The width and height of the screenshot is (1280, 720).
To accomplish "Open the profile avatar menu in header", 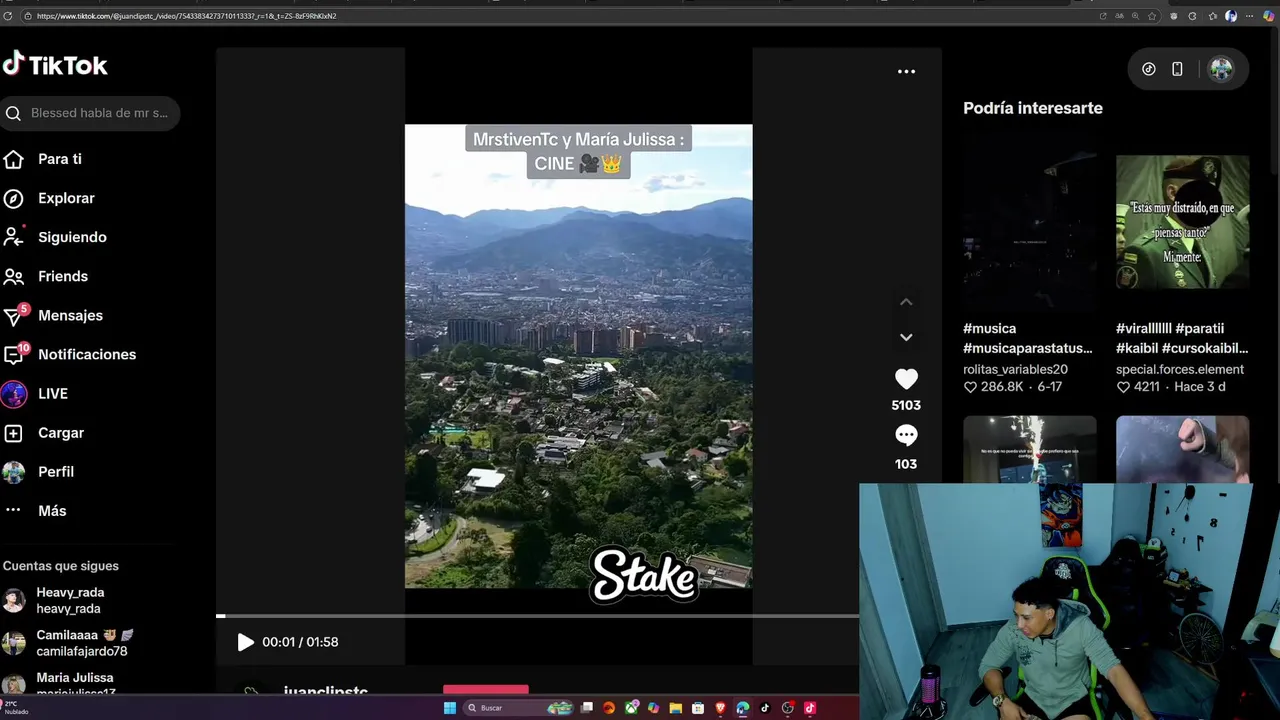I will click(1220, 69).
